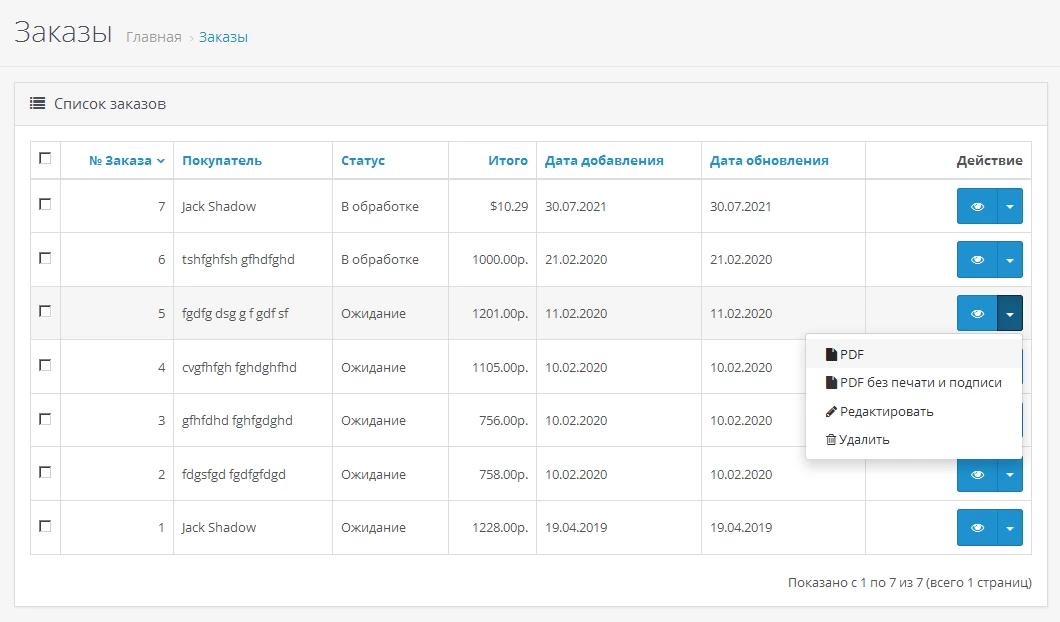Open actions dropdown for order 6
Screen dimensions: 1060x622
click(x=1010, y=260)
